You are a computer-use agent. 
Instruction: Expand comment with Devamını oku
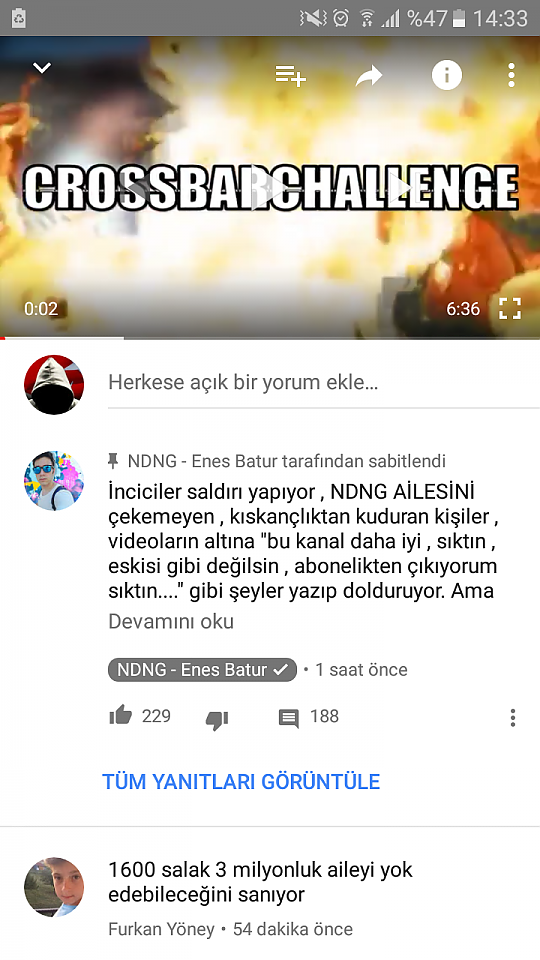(x=171, y=621)
